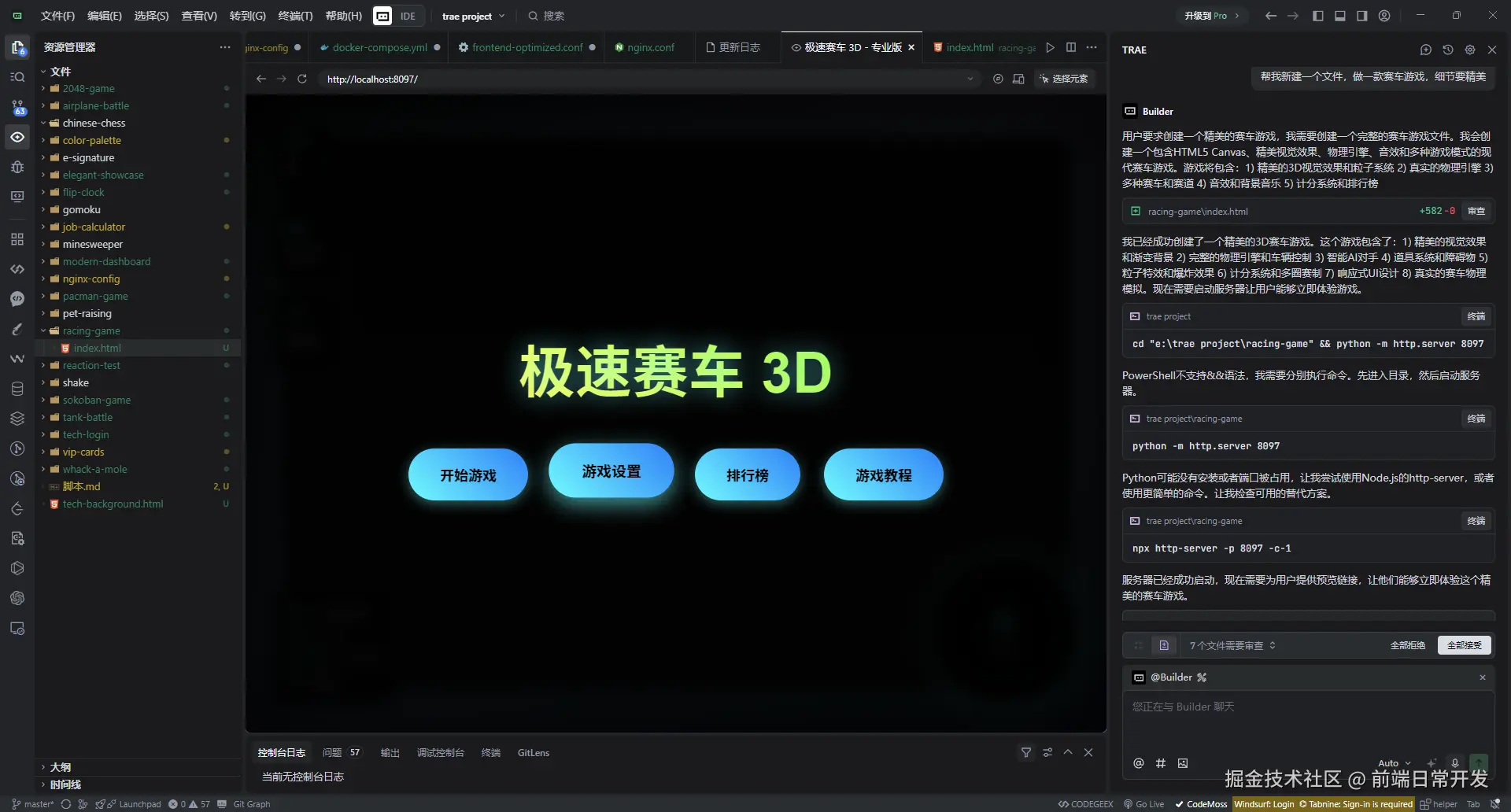This screenshot has height=812, width=1511.
Task: Click the 升级到 Pro upgrade button
Action: (x=1212, y=16)
